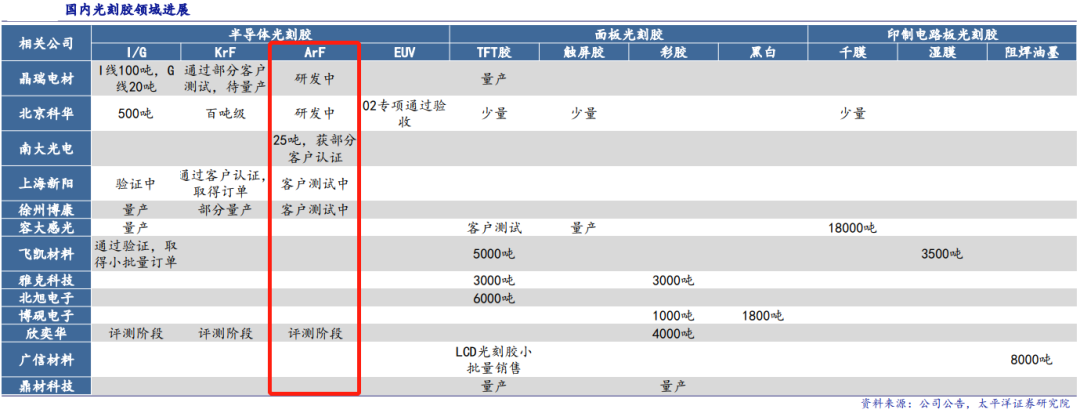
Task: Click the 8000吨 cell
Action: [1032, 359]
